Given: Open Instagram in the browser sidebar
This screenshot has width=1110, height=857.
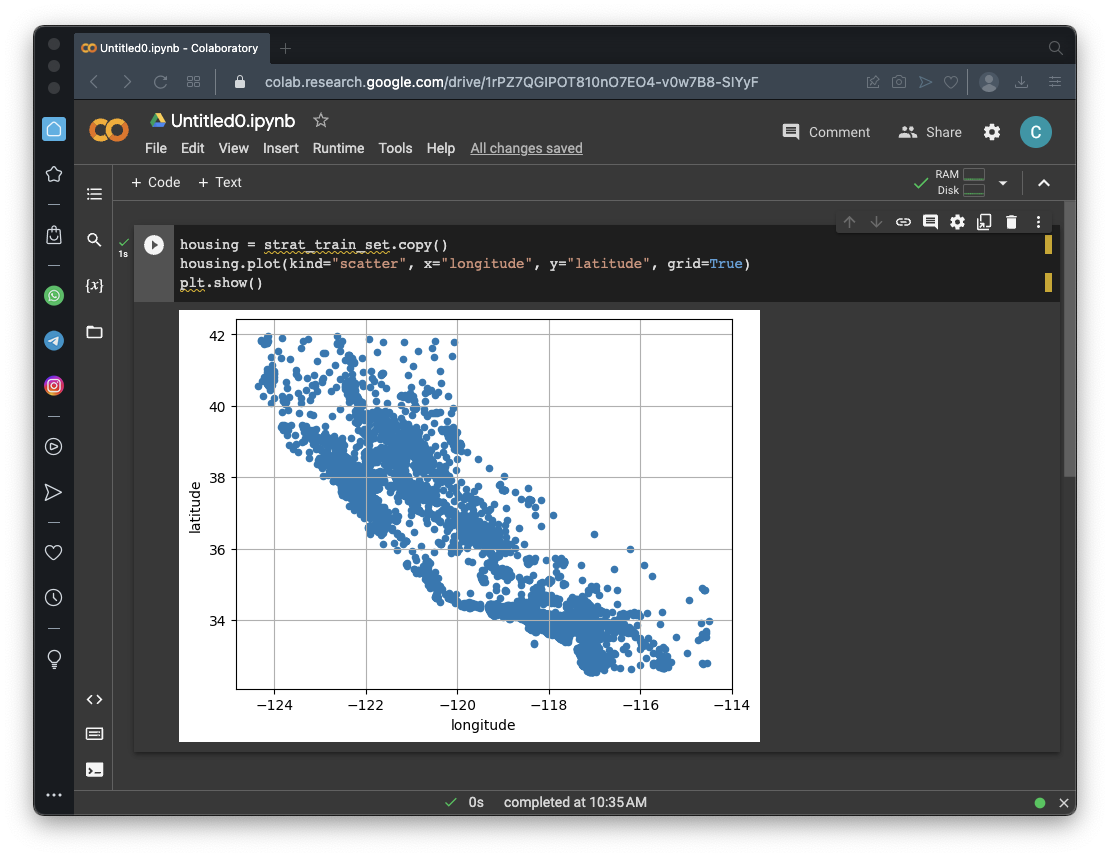Looking at the screenshot, I should [x=54, y=386].
